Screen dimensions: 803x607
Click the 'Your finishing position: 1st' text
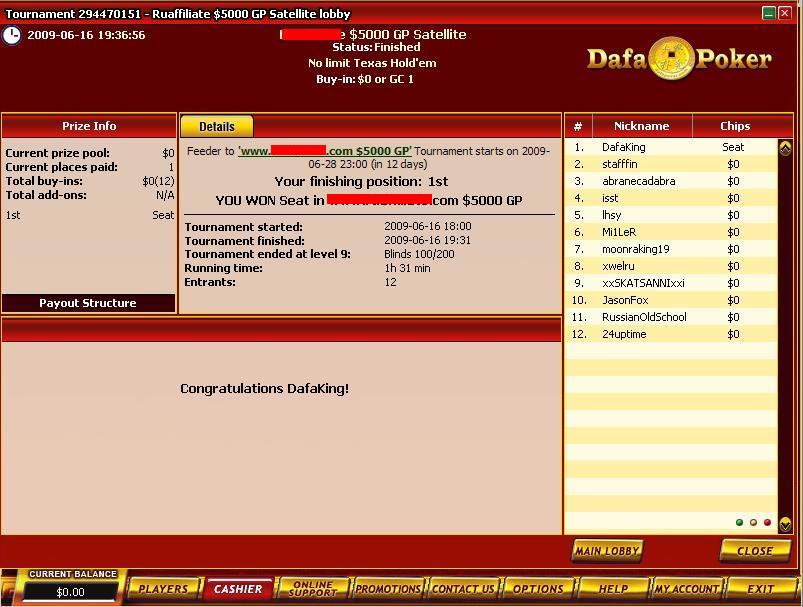361,182
